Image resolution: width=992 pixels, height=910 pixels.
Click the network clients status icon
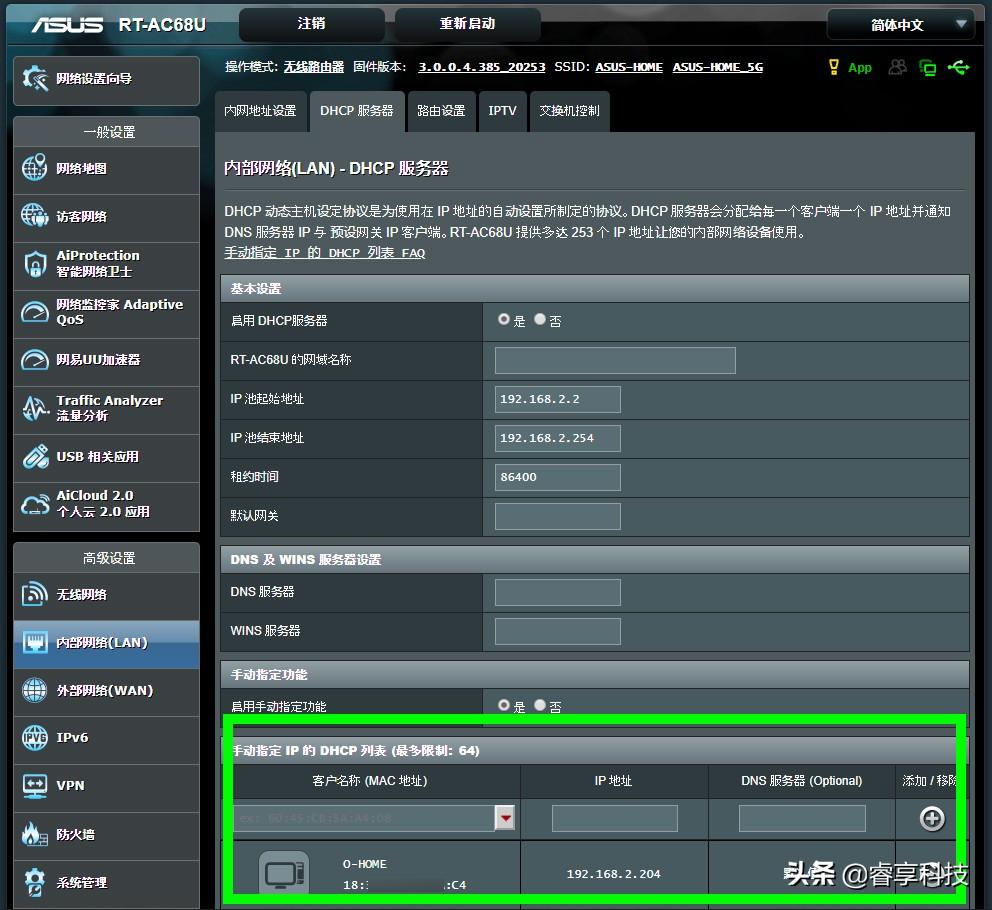click(x=898, y=67)
